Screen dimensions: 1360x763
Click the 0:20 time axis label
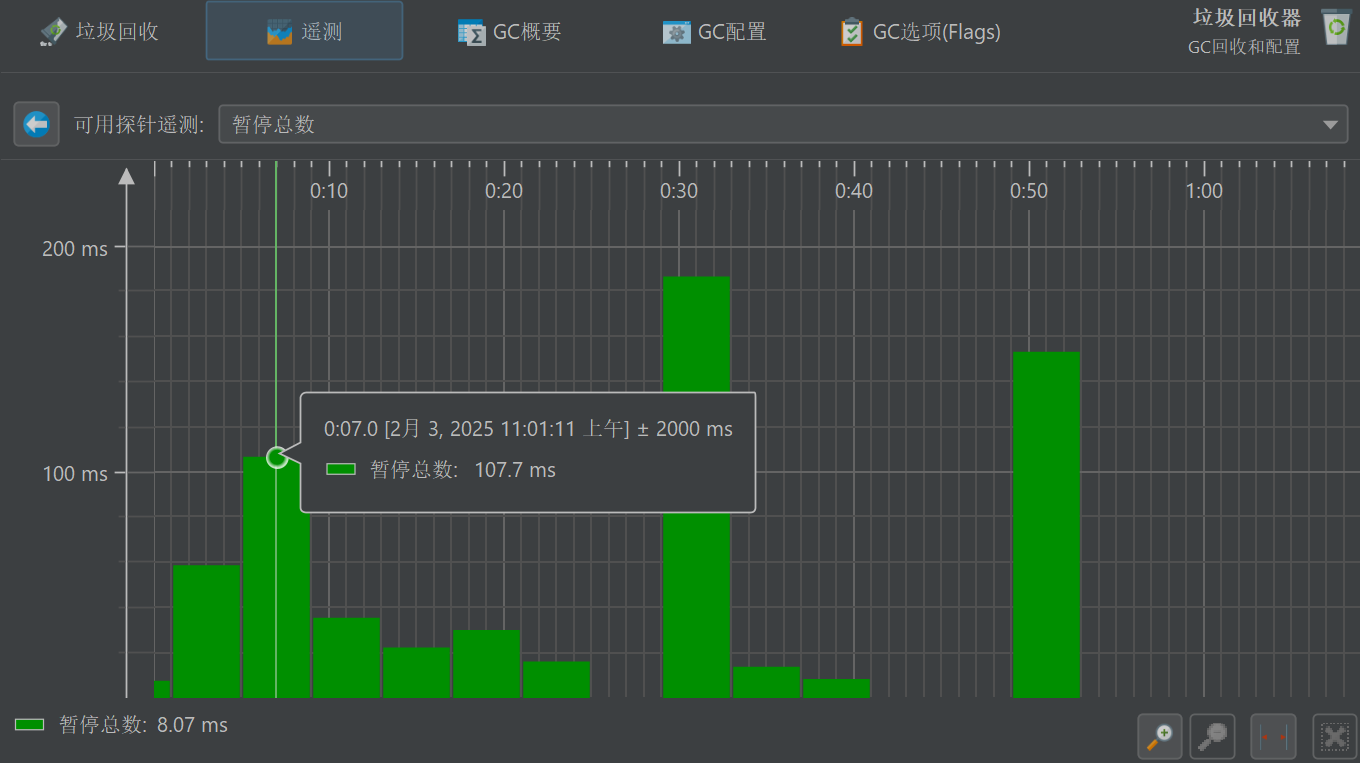click(x=504, y=191)
